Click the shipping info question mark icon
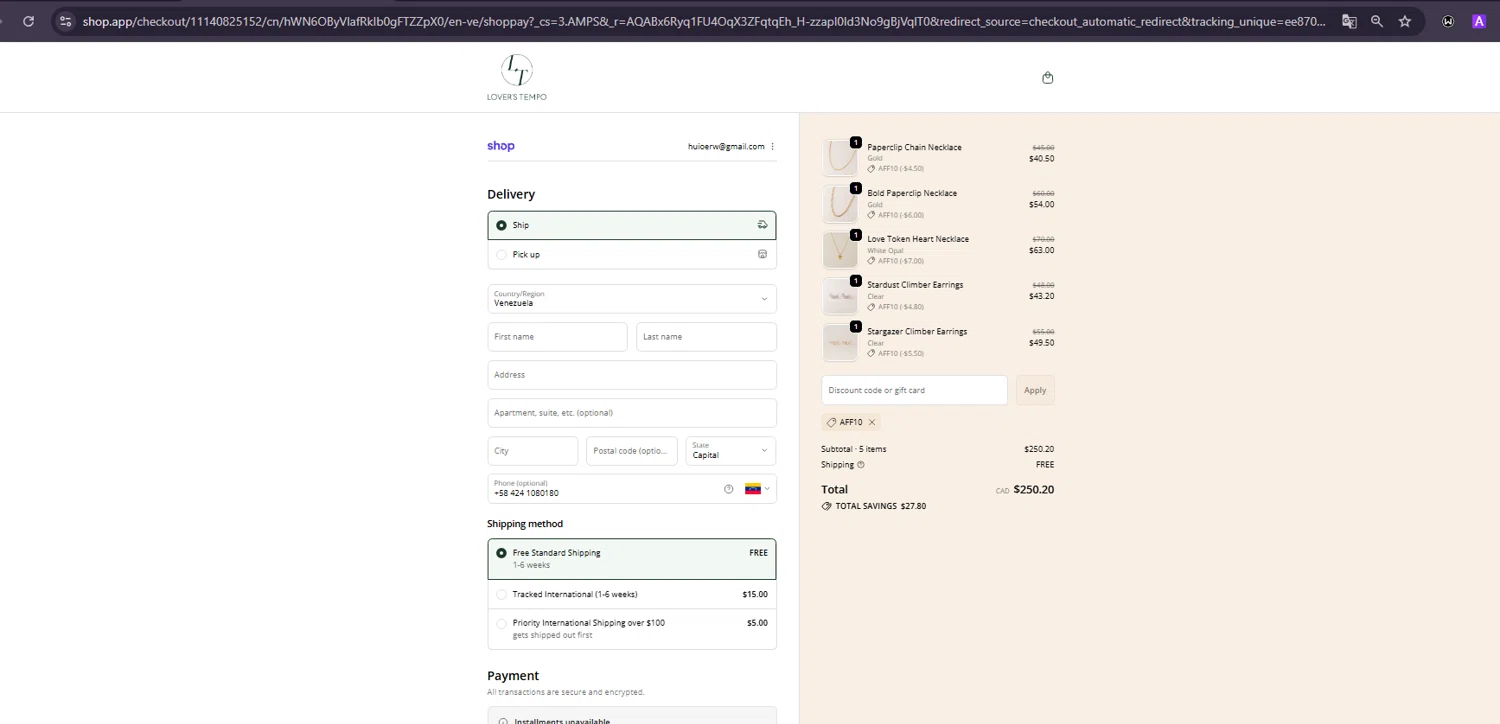 point(860,465)
